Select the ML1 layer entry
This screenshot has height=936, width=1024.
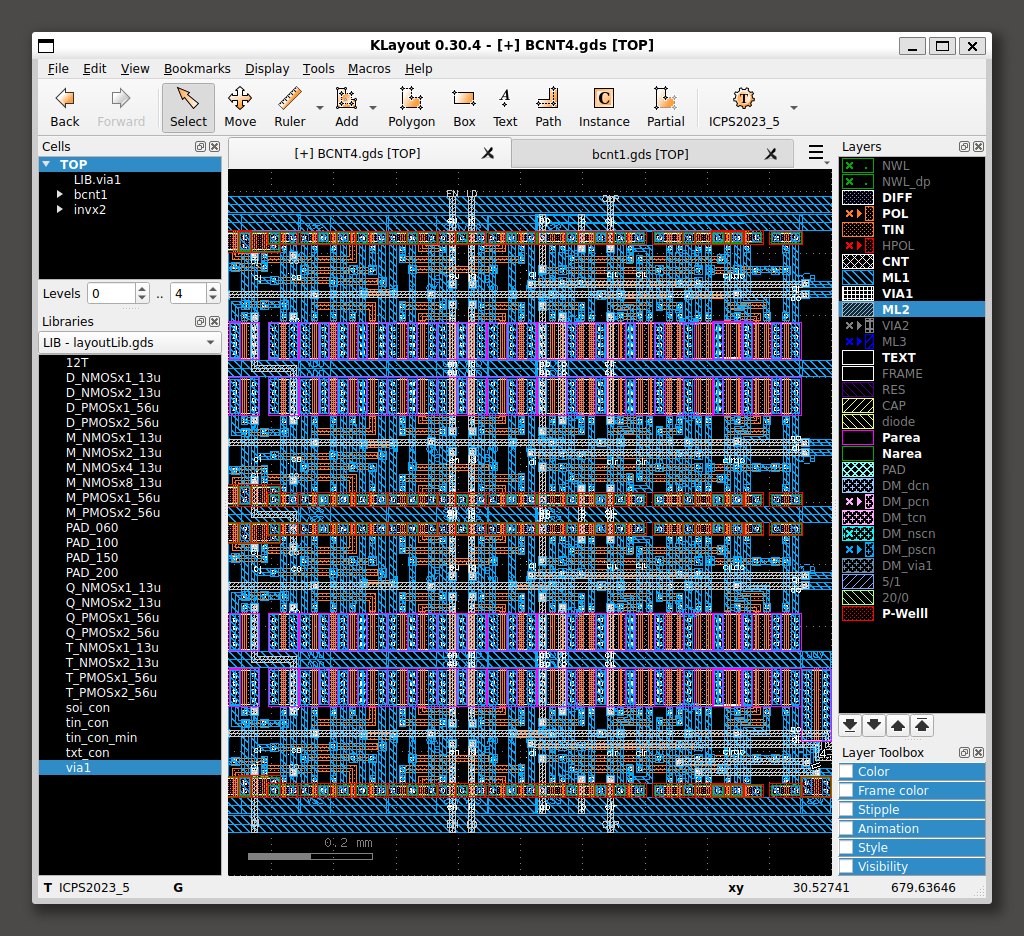(x=895, y=277)
